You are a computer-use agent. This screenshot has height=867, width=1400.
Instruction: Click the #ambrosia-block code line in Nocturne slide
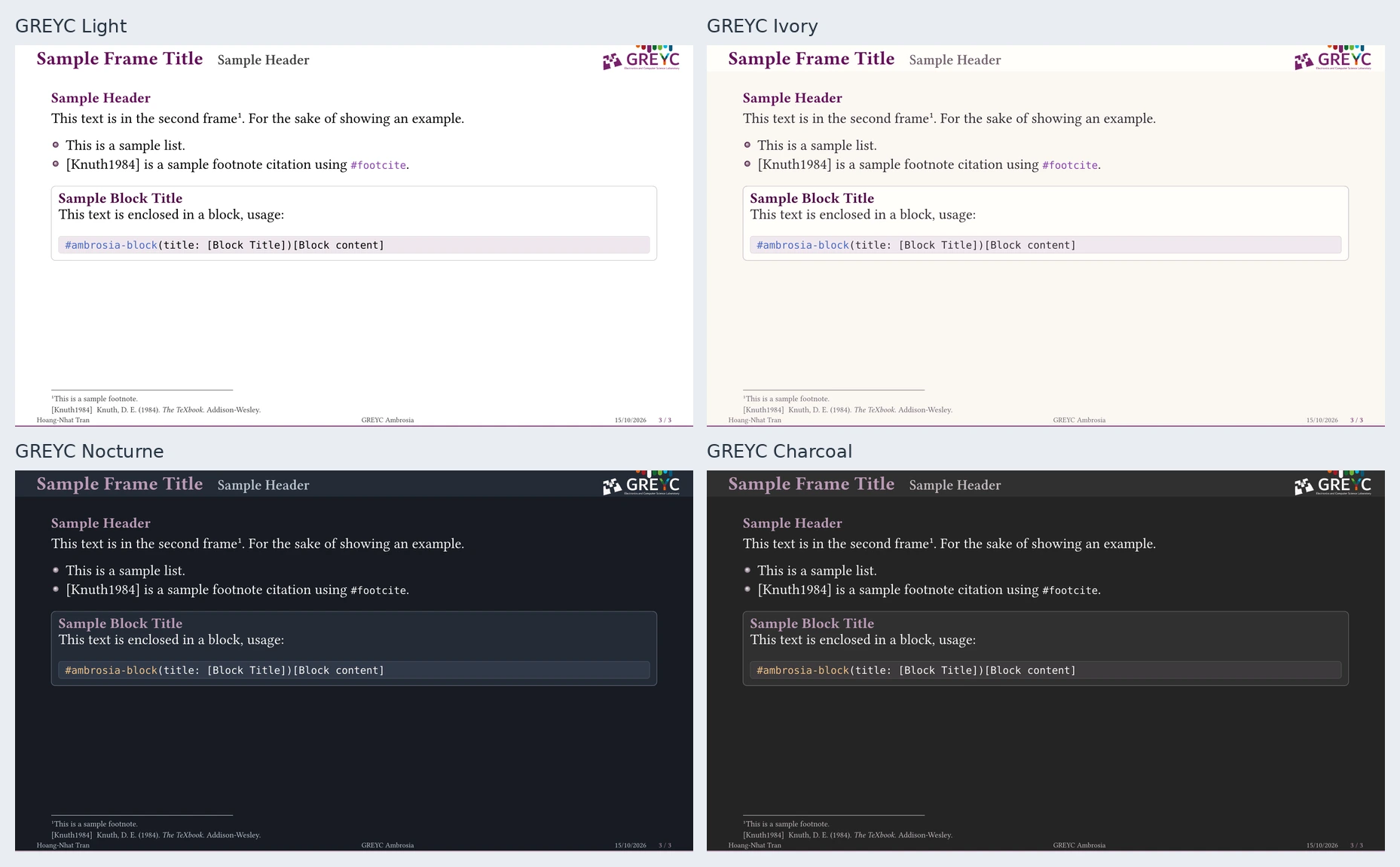click(x=354, y=670)
